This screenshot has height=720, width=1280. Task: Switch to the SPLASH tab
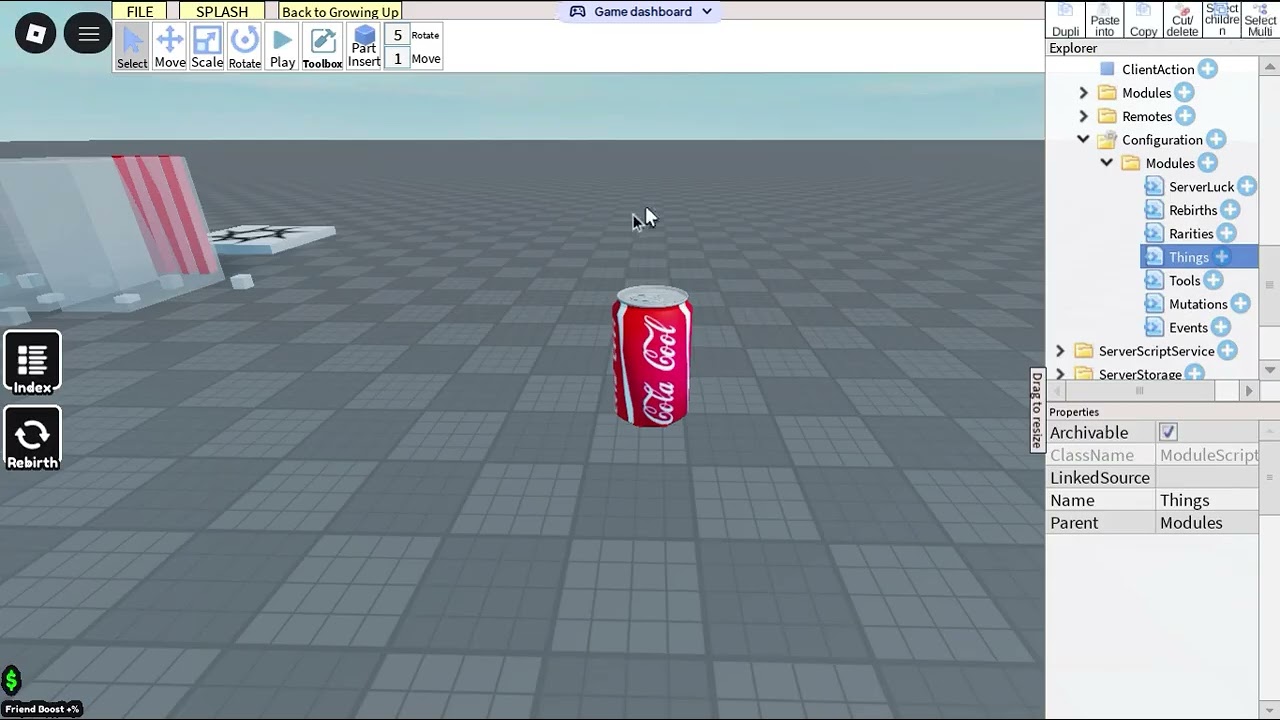point(222,12)
